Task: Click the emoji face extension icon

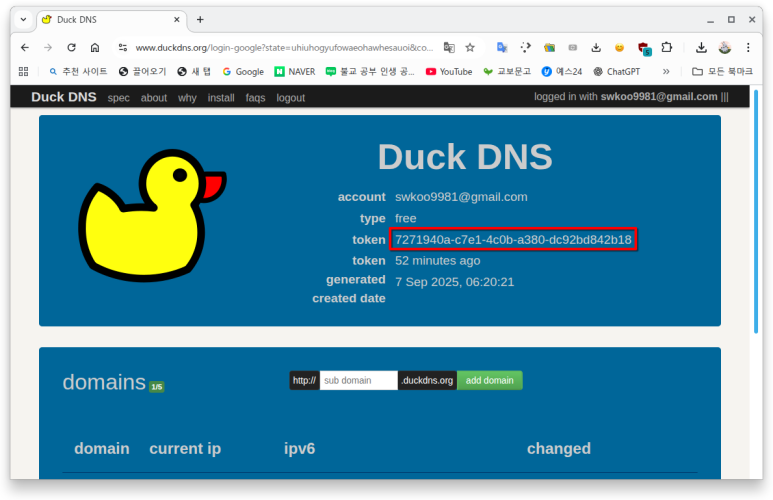Action: (x=619, y=47)
